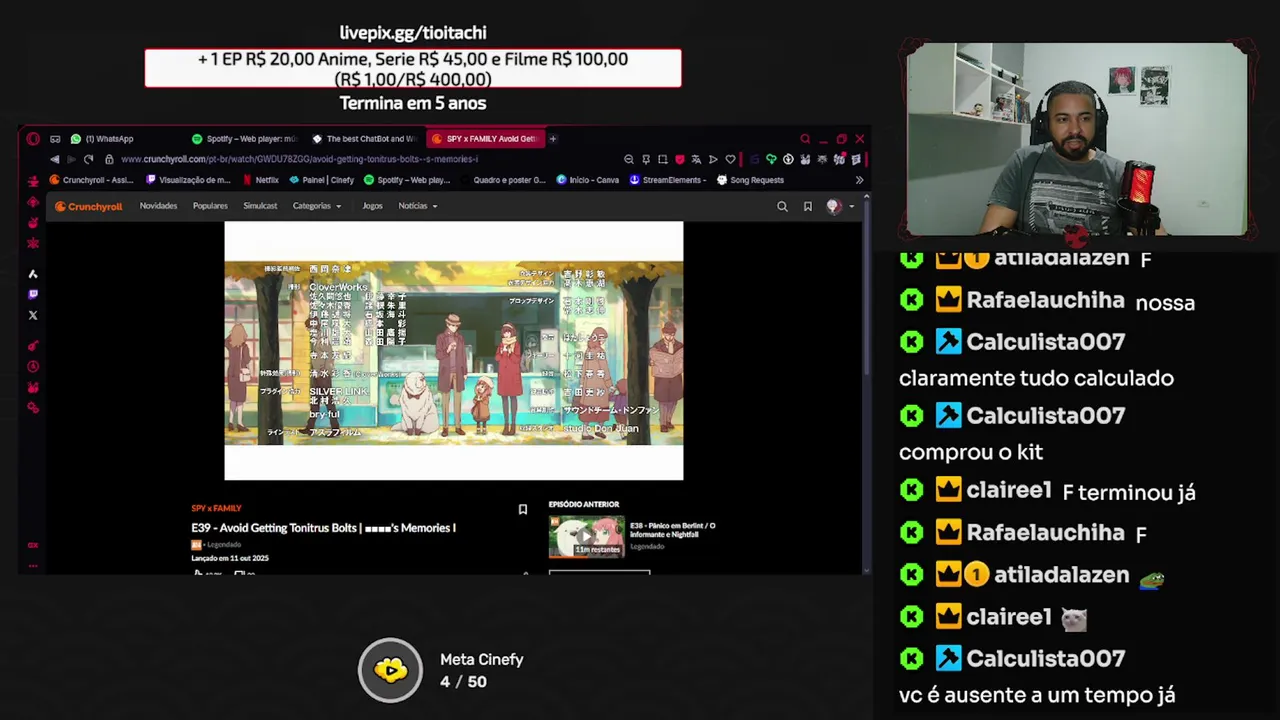Click the URL address field
This screenshot has width=1280, height=720.
tap(300, 159)
